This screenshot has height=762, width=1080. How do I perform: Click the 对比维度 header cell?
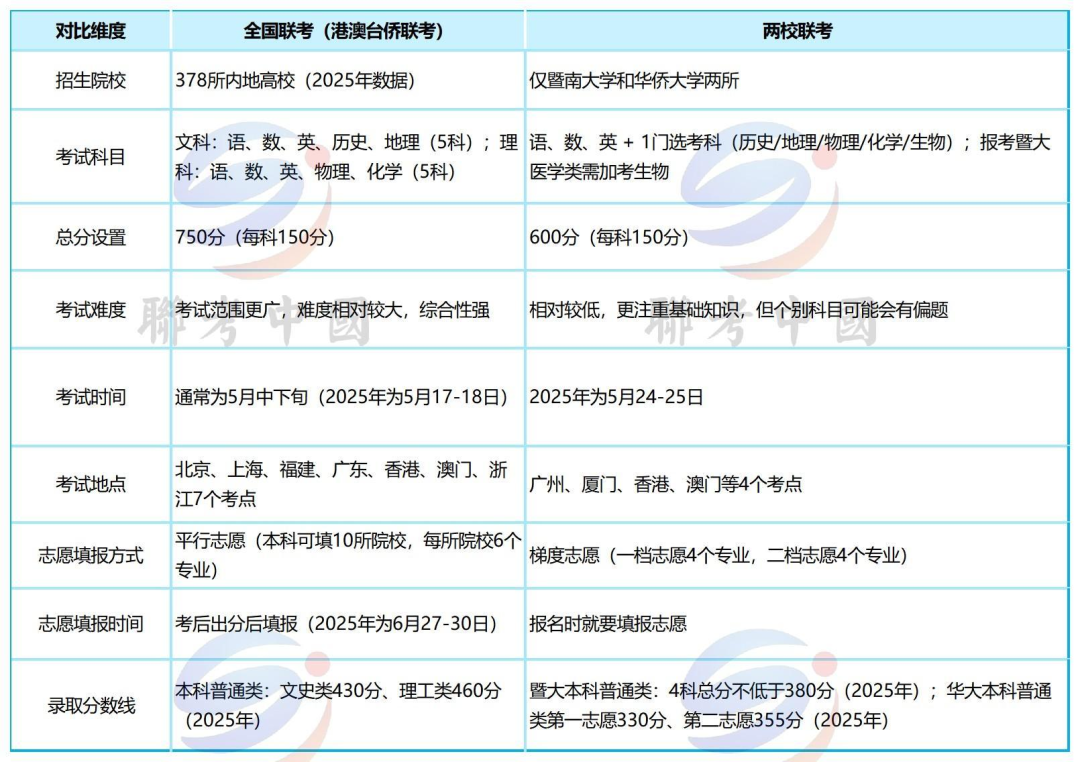pyautogui.click(x=90, y=31)
